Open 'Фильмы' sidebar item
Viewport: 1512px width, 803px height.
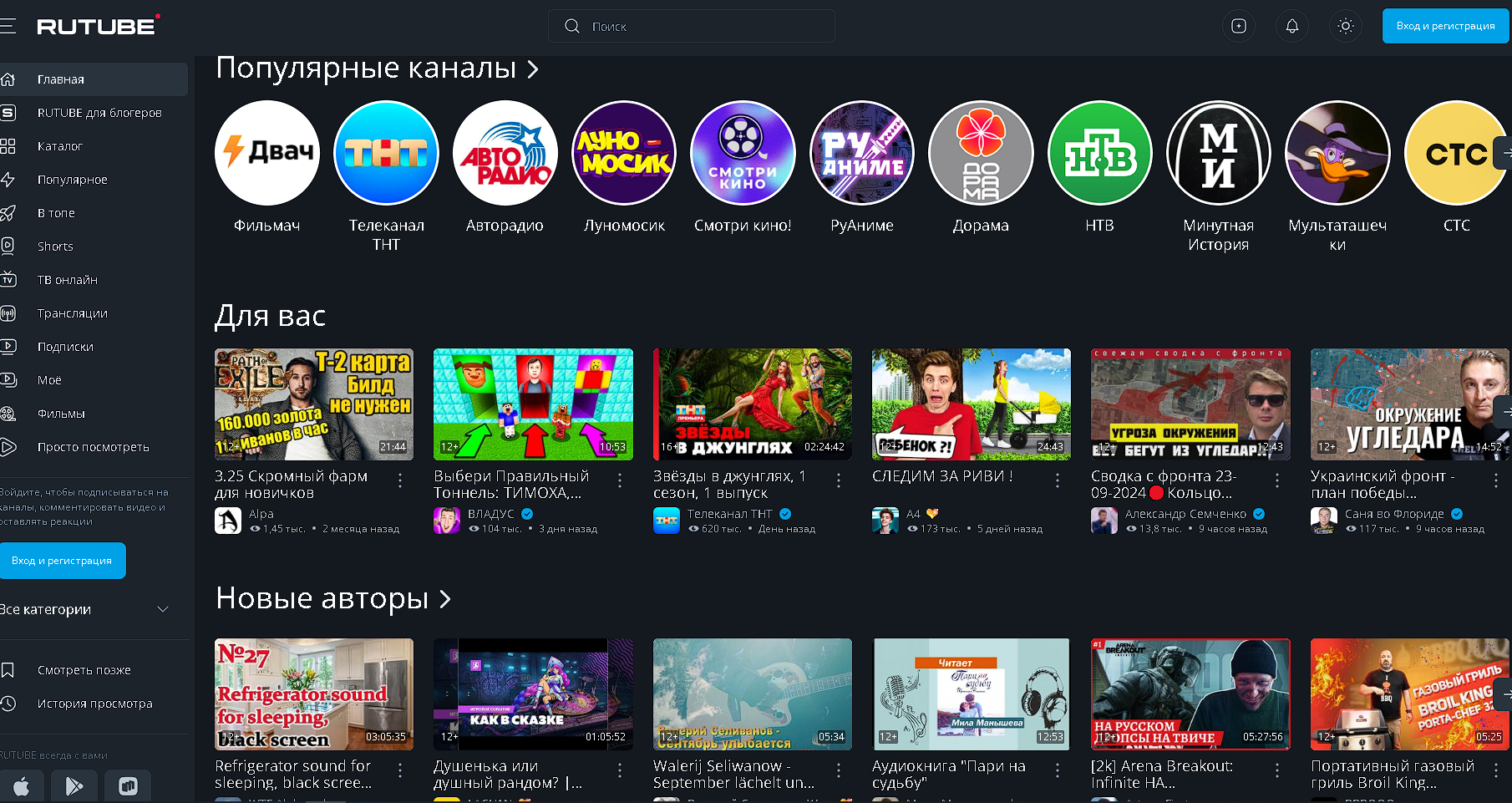92,414
